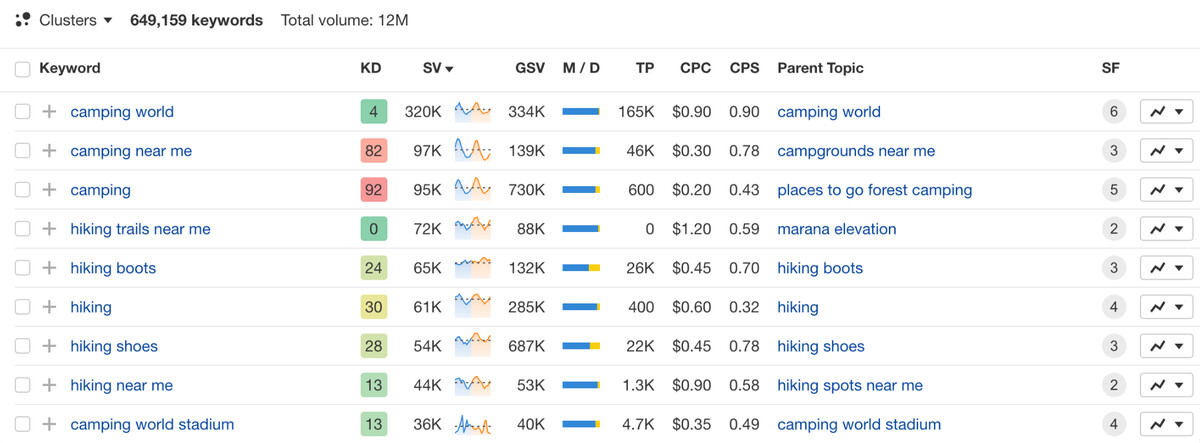The width and height of the screenshot is (1200, 443).
Task: Open parent topic campgrounds near me
Action: (x=856, y=151)
